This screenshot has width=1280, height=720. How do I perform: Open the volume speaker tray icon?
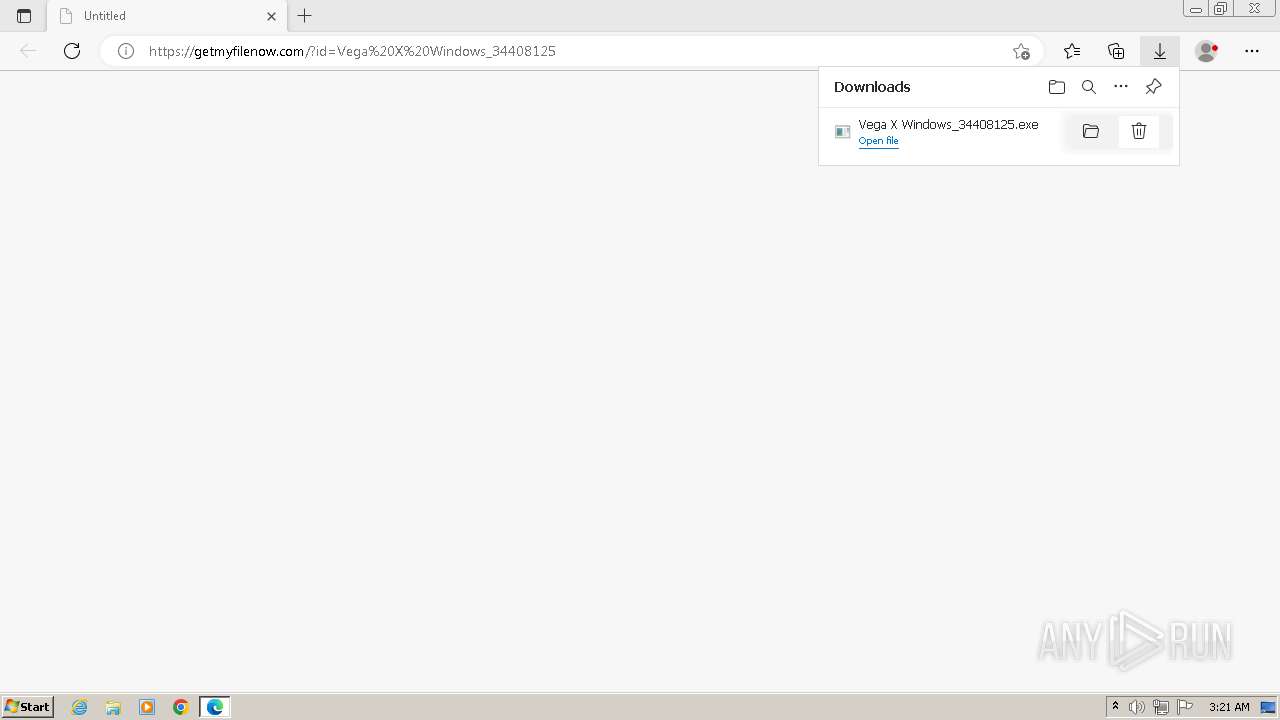coord(1137,707)
